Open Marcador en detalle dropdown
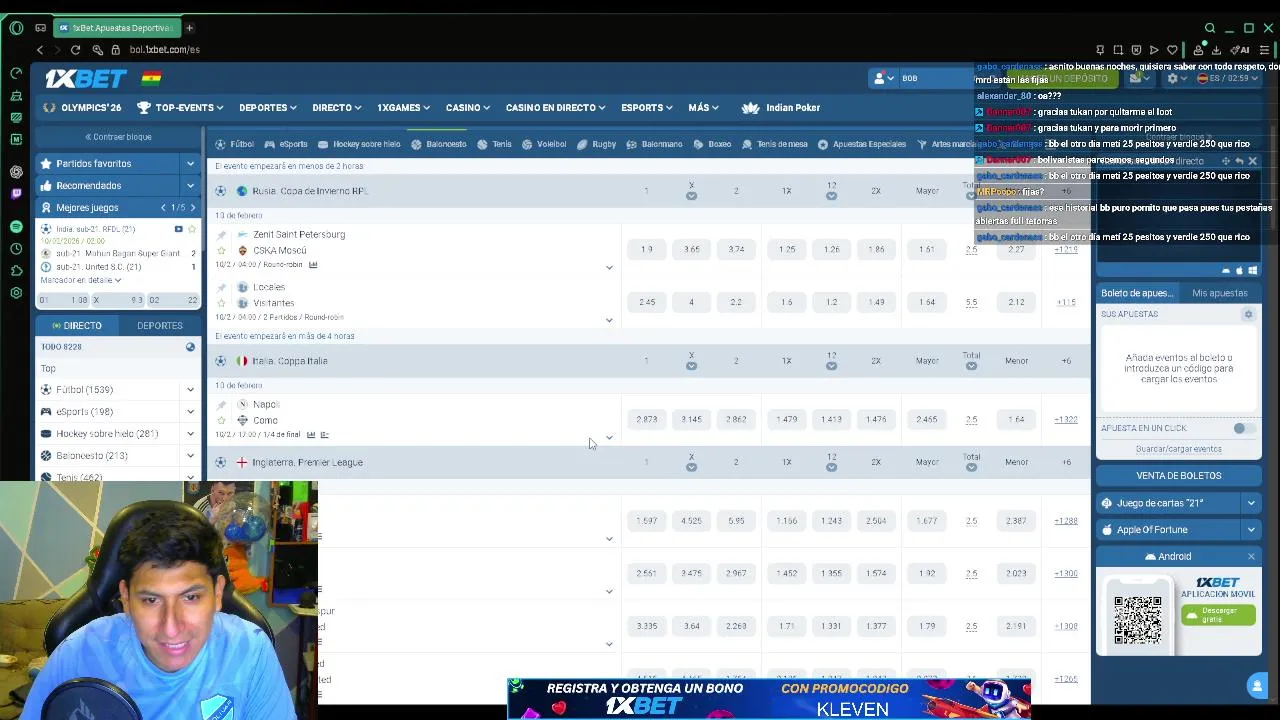 click(81, 280)
